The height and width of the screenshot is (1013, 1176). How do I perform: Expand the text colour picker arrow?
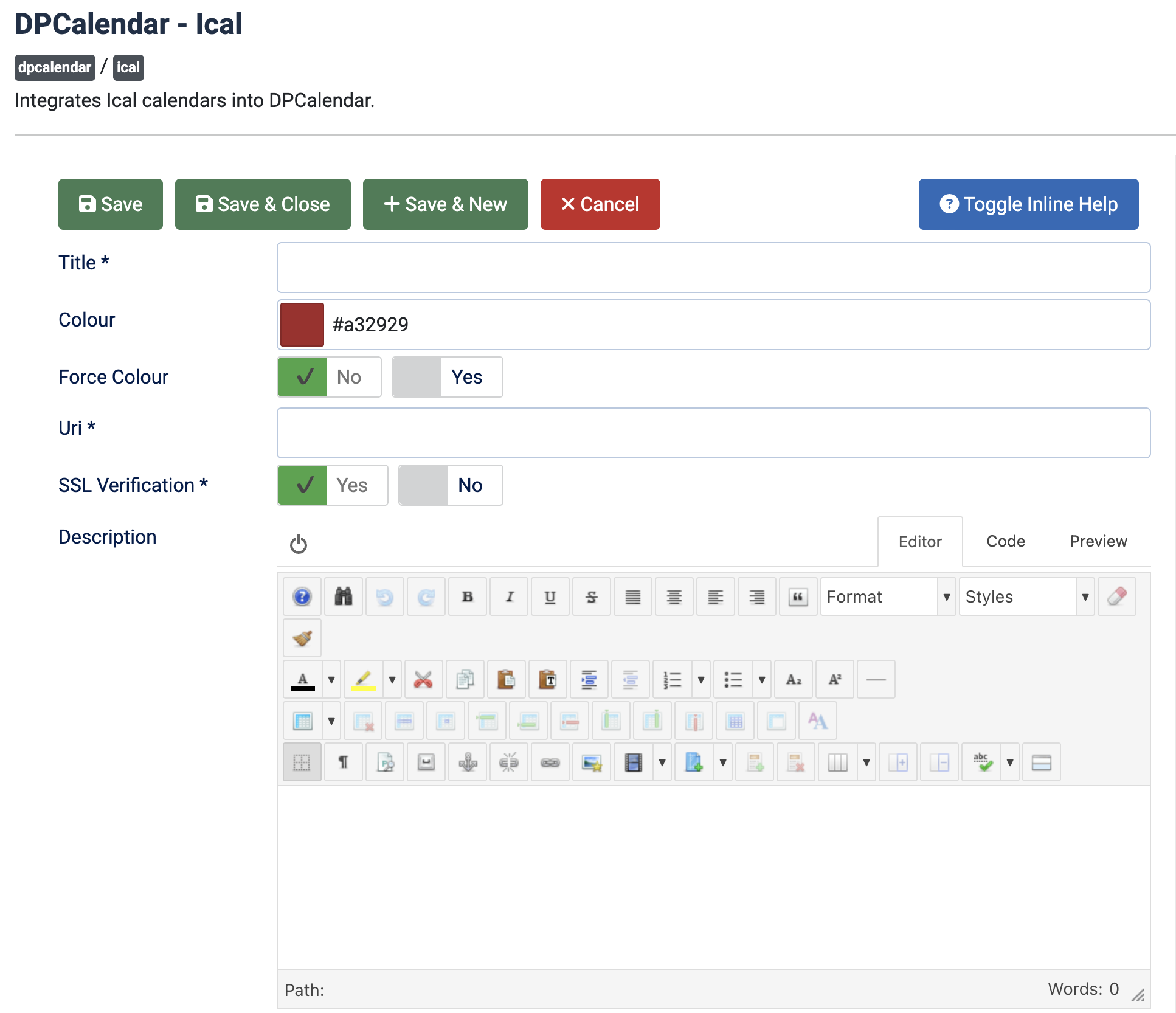pyautogui.click(x=331, y=679)
